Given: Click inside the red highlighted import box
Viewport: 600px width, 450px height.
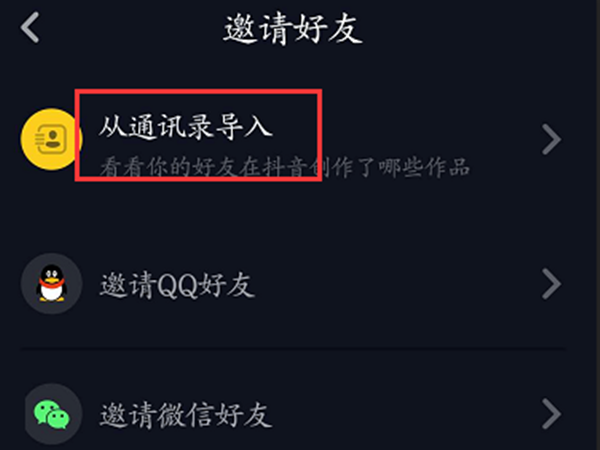Looking at the screenshot, I should click(198, 135).
